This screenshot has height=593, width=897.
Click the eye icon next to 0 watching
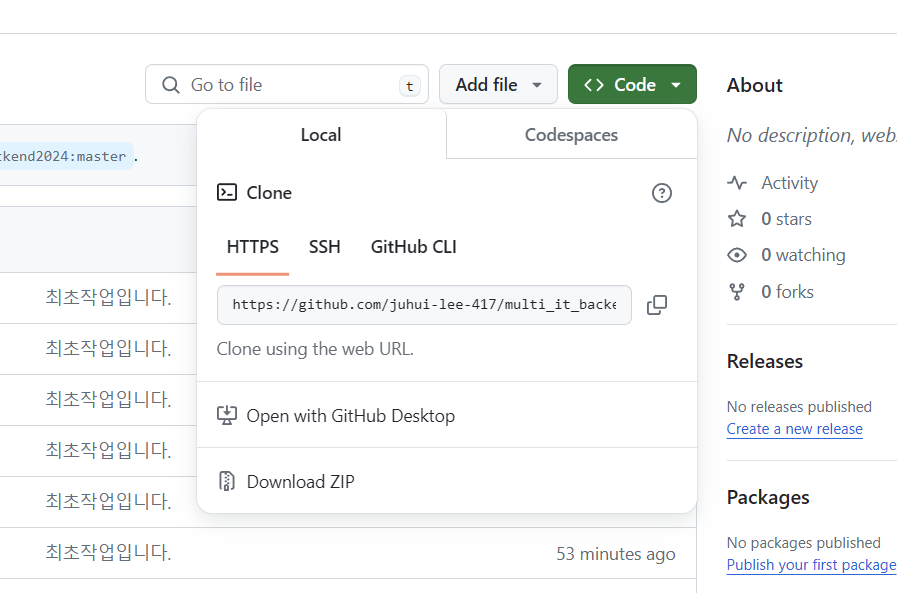click(x=737, y=255)
